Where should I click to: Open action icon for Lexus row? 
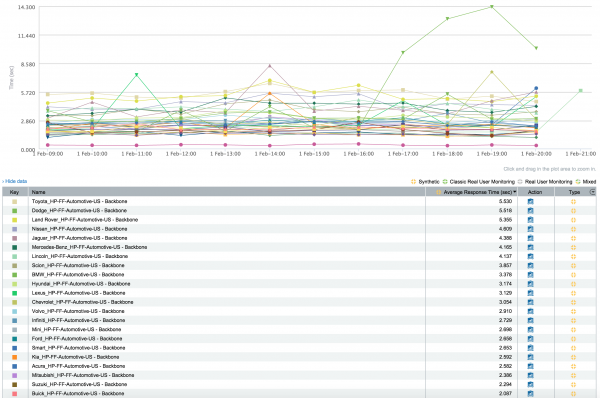point(530,293)
